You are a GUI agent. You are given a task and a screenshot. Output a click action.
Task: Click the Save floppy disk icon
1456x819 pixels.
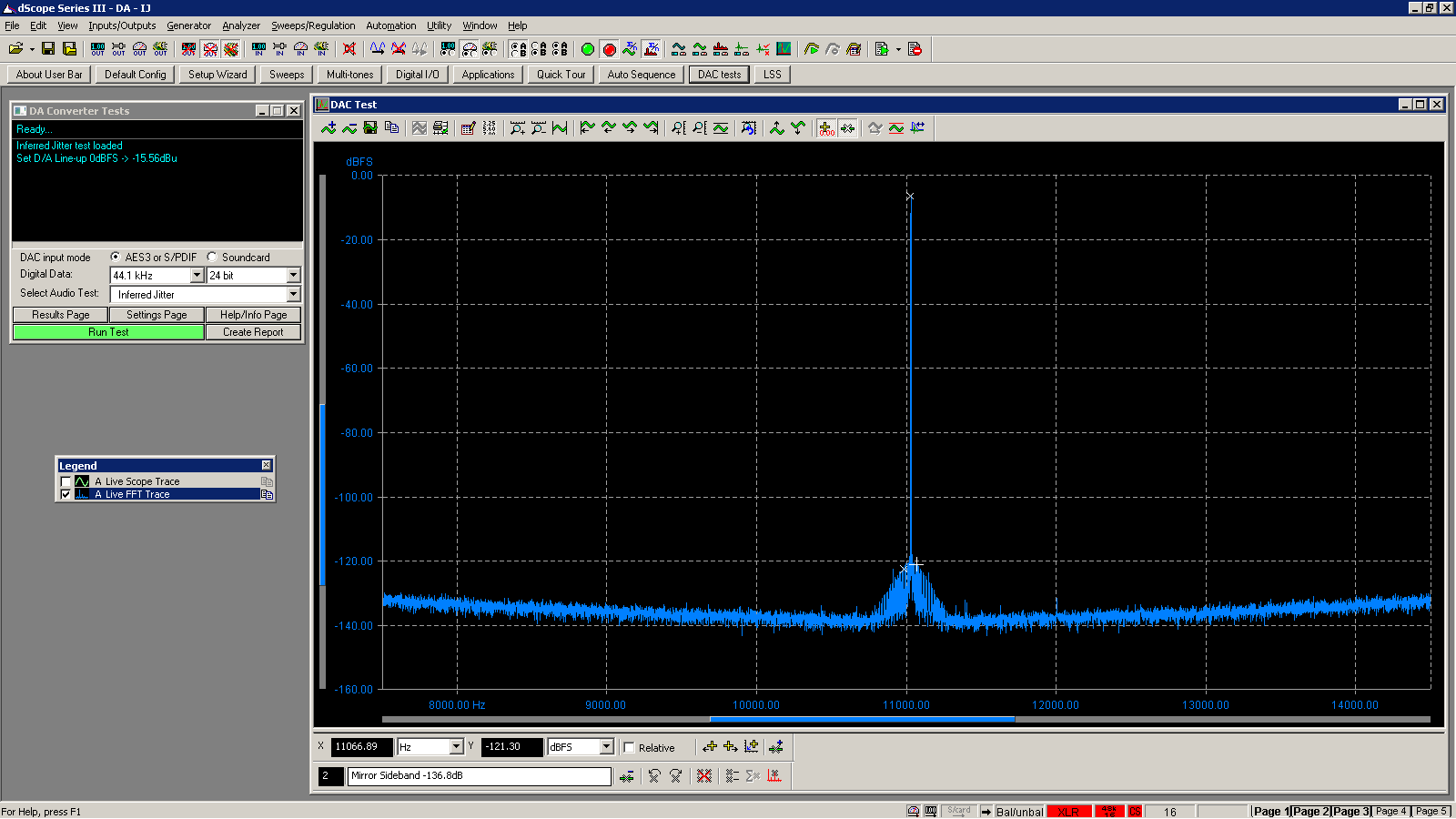pos(48,49)
